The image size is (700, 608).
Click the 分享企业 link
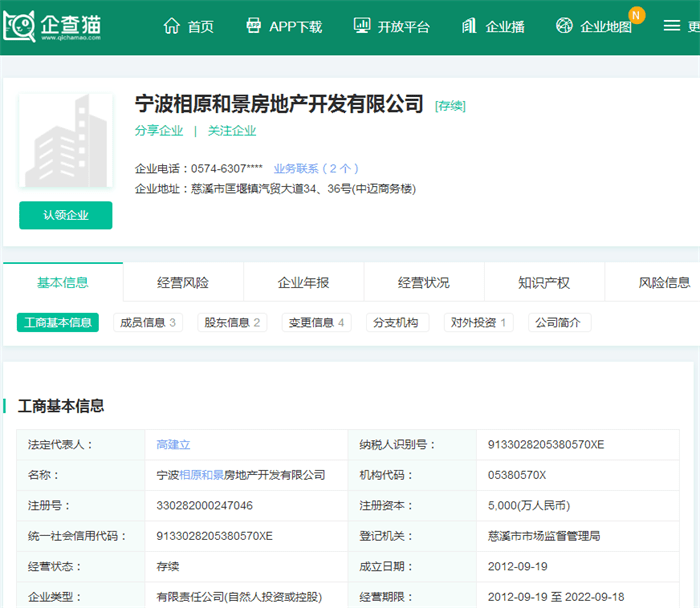pyautogui.click(x=159, y=131)
